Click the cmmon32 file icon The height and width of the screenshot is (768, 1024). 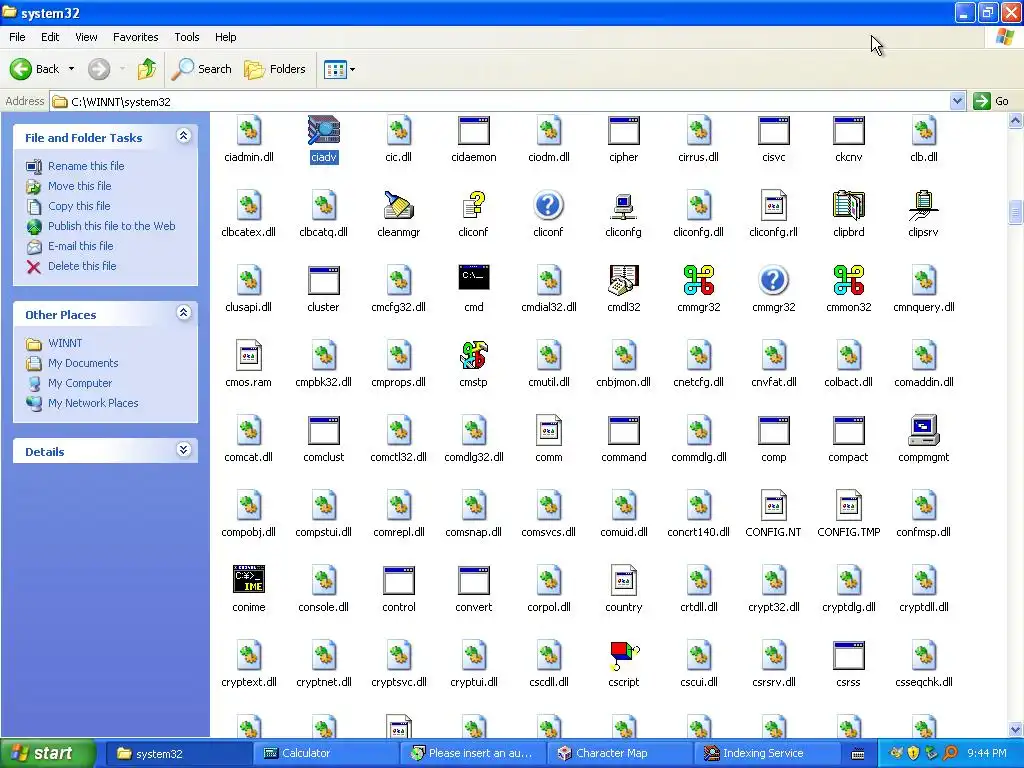pyautogui.click(x=848, y=281)
